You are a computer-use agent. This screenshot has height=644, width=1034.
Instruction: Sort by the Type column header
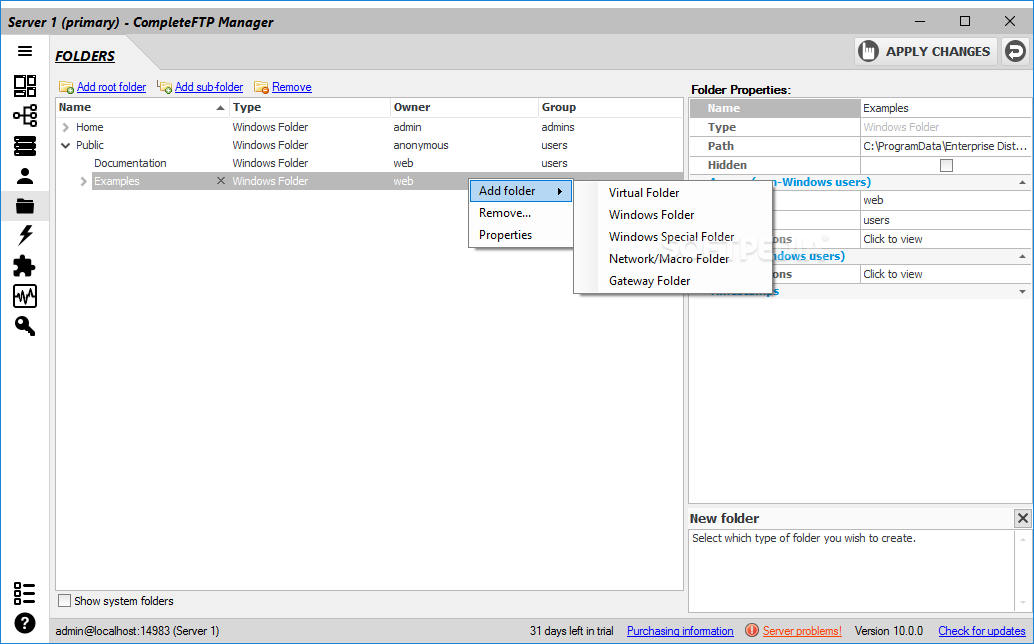pyautogui.click(x=310, y=107)
